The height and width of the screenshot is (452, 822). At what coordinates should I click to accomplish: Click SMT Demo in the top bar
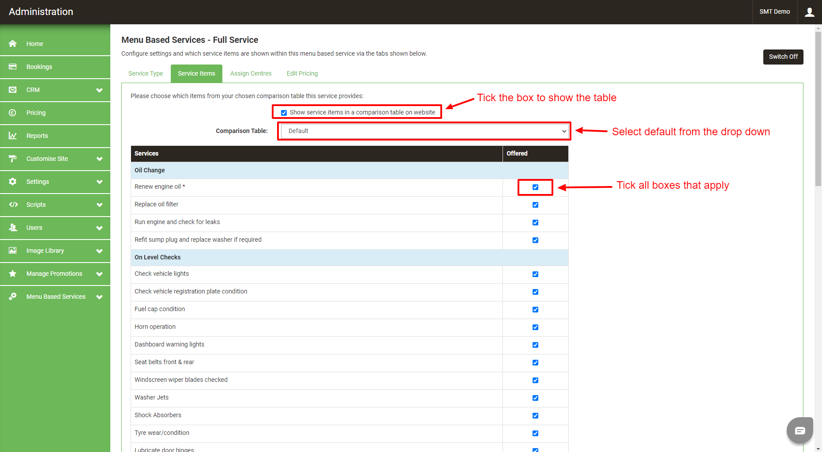click(774, 12)
